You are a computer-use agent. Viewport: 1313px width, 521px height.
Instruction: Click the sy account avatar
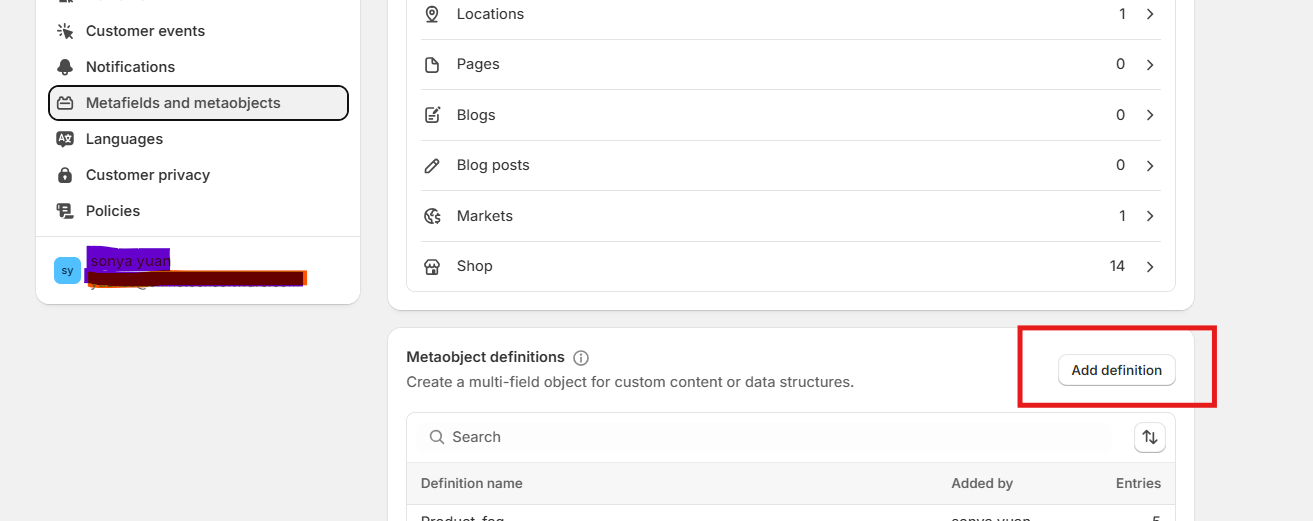(67, 270)
